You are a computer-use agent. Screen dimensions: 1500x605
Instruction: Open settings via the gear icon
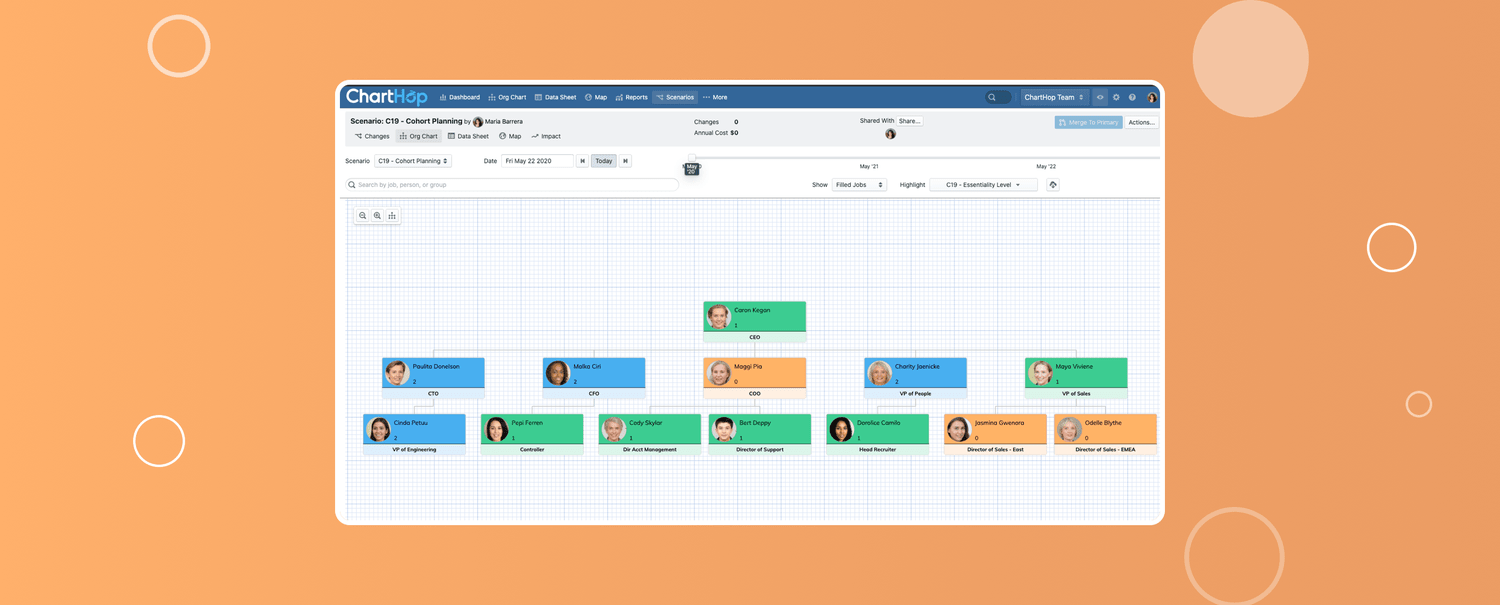pyautogui.click(x=1116, y=98)
